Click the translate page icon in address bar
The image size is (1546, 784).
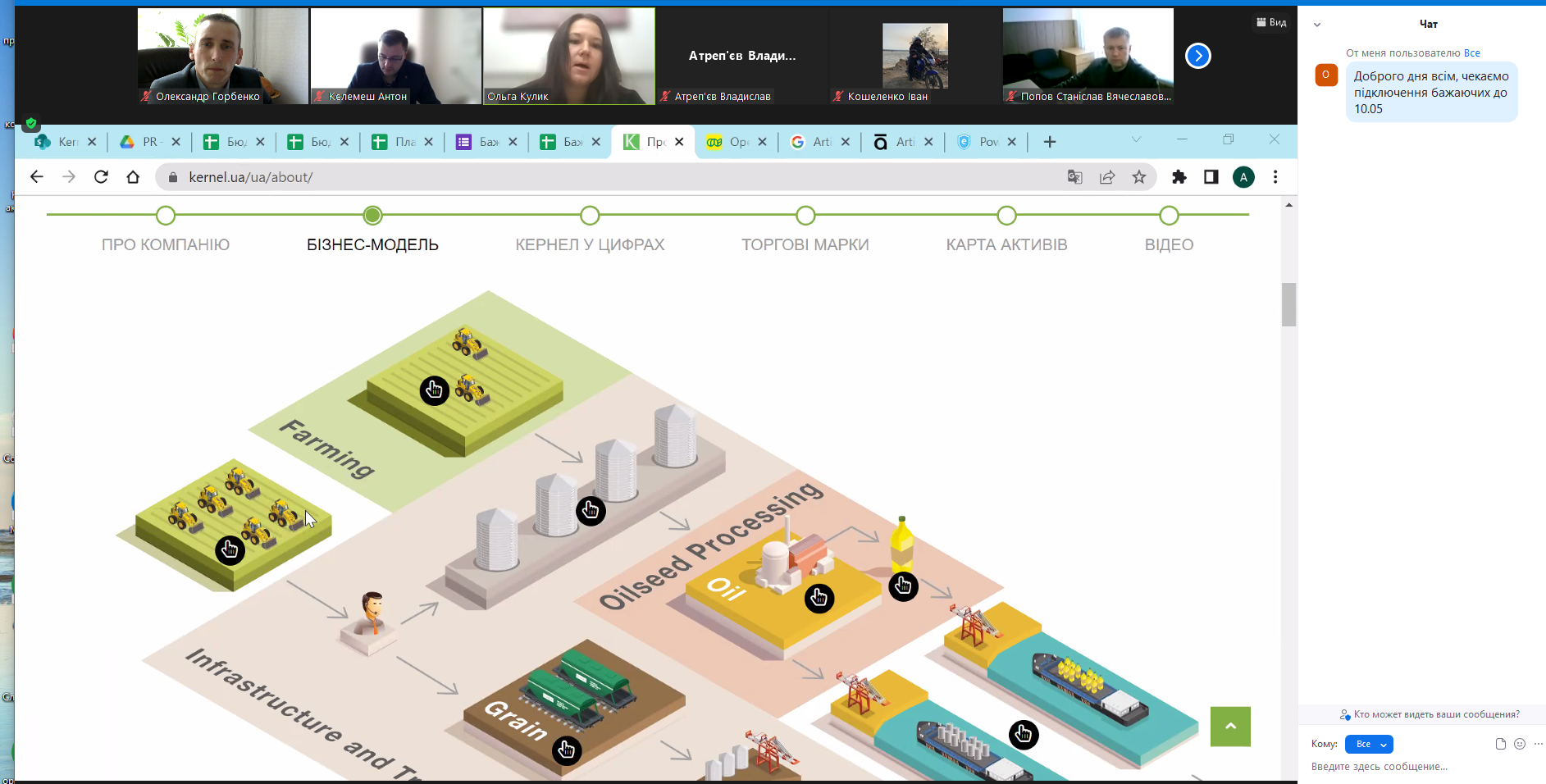(1074, 177)
